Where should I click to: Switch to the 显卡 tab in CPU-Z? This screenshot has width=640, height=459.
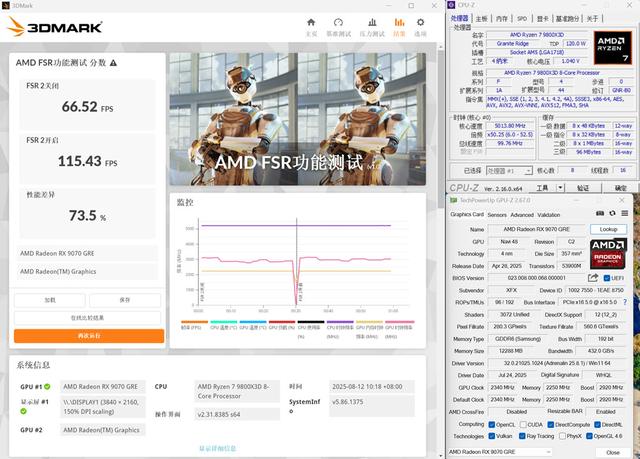tap(542, 19)
